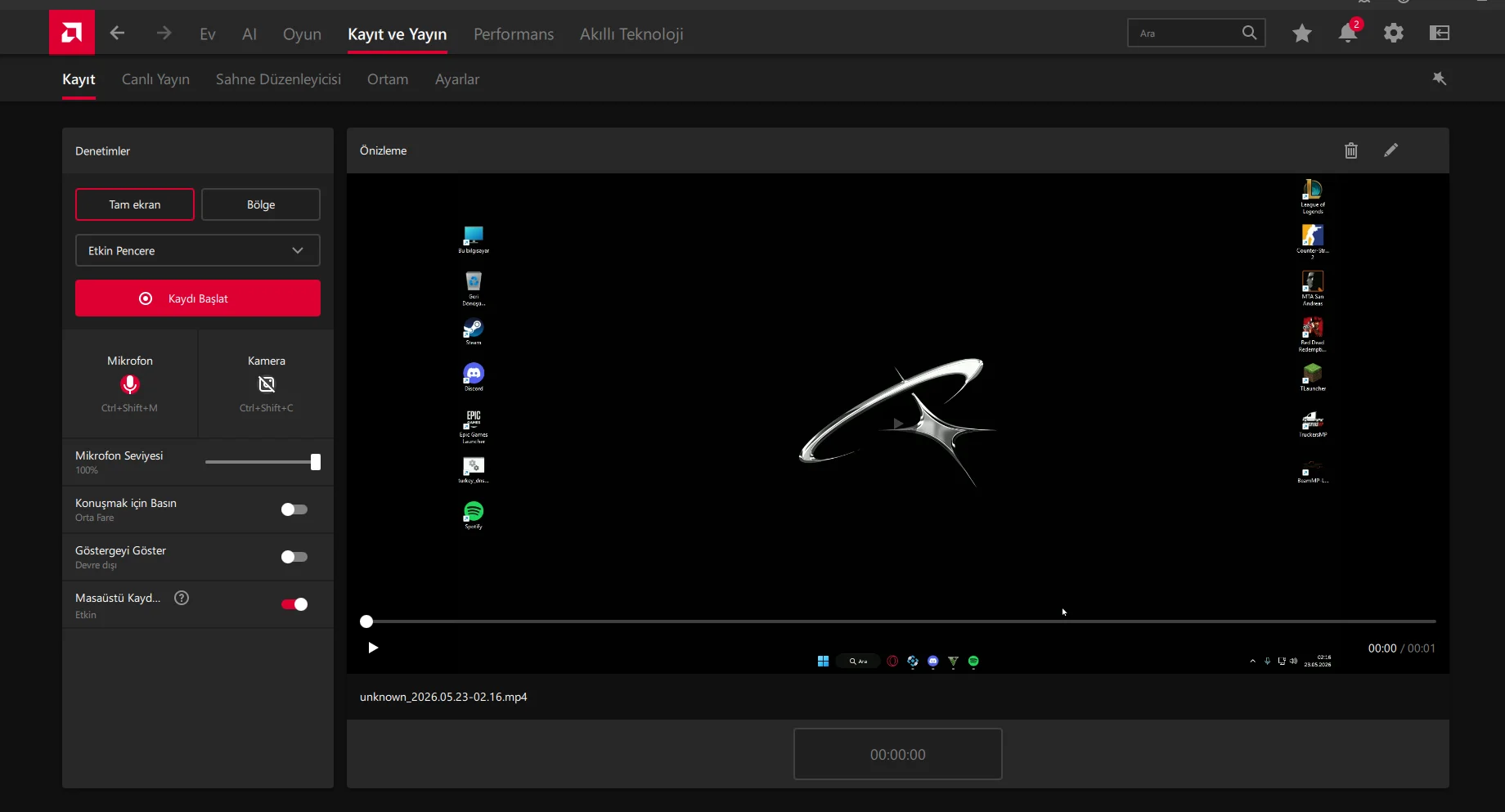
Task: Select Bölge recording mode
Action: point(261,204)
